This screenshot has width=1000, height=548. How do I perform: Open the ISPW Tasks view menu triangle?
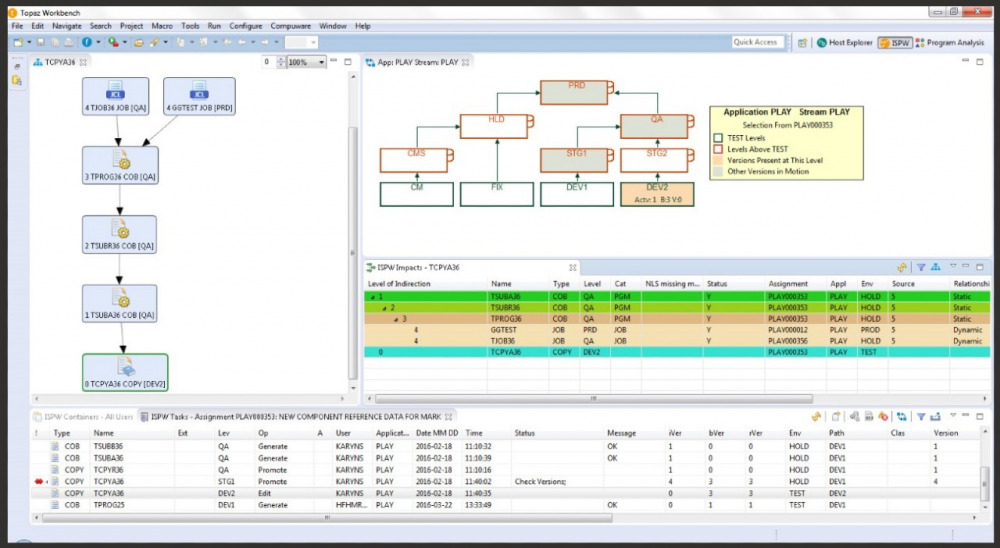pyautogui.click(x=953, y=415)
